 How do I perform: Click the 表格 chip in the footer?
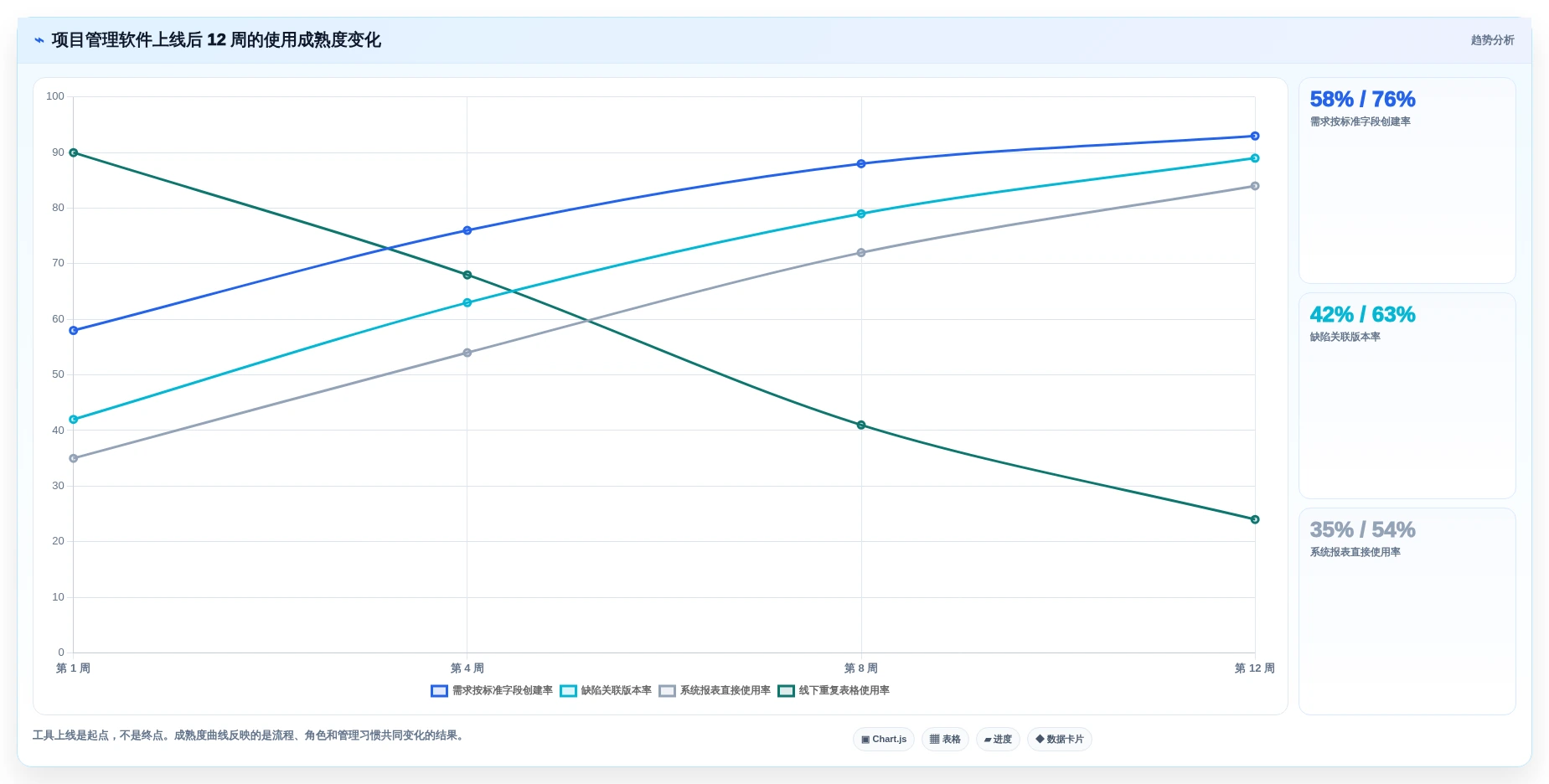click(945, 740)
